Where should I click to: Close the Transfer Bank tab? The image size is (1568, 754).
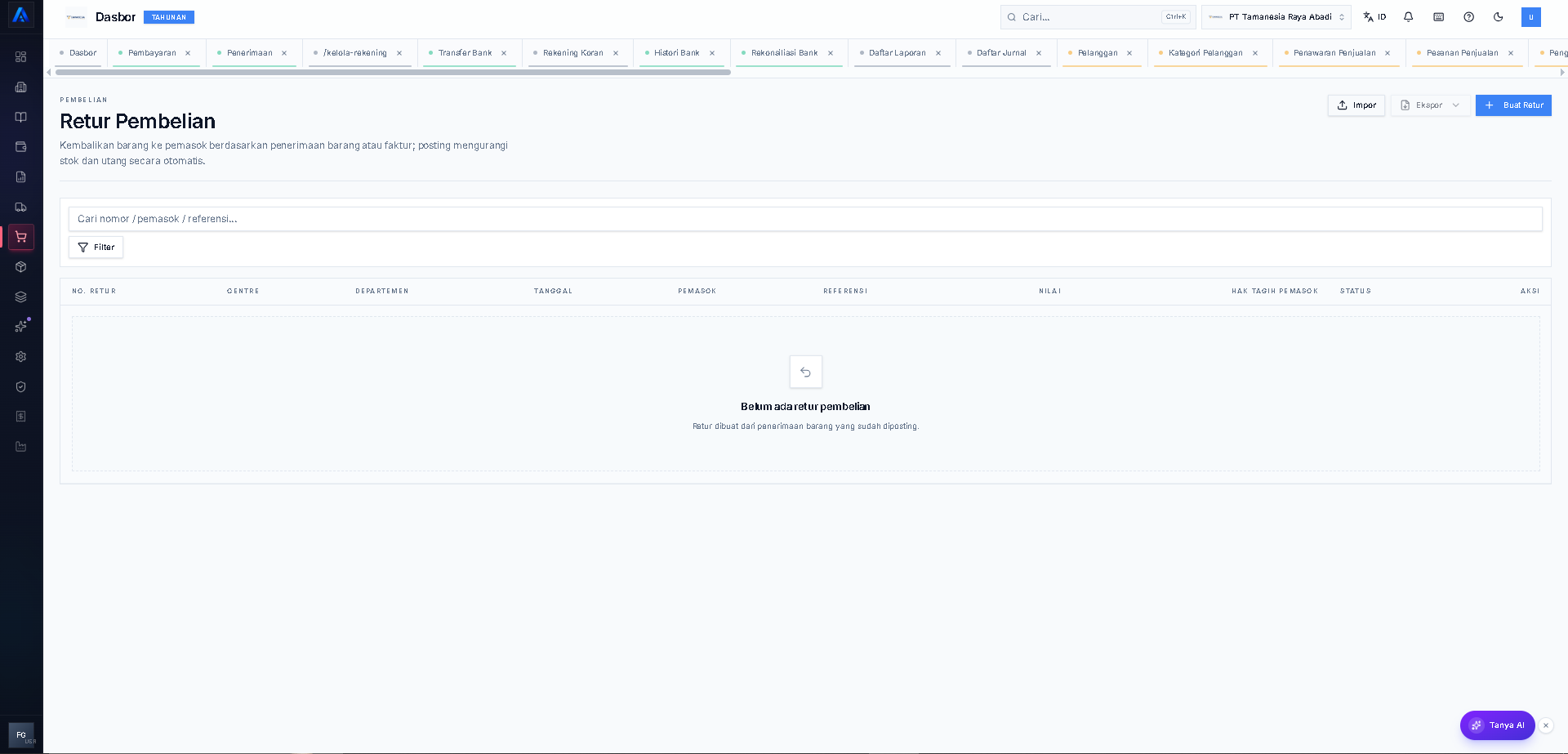pyautogui.click(x=504, y=53)
